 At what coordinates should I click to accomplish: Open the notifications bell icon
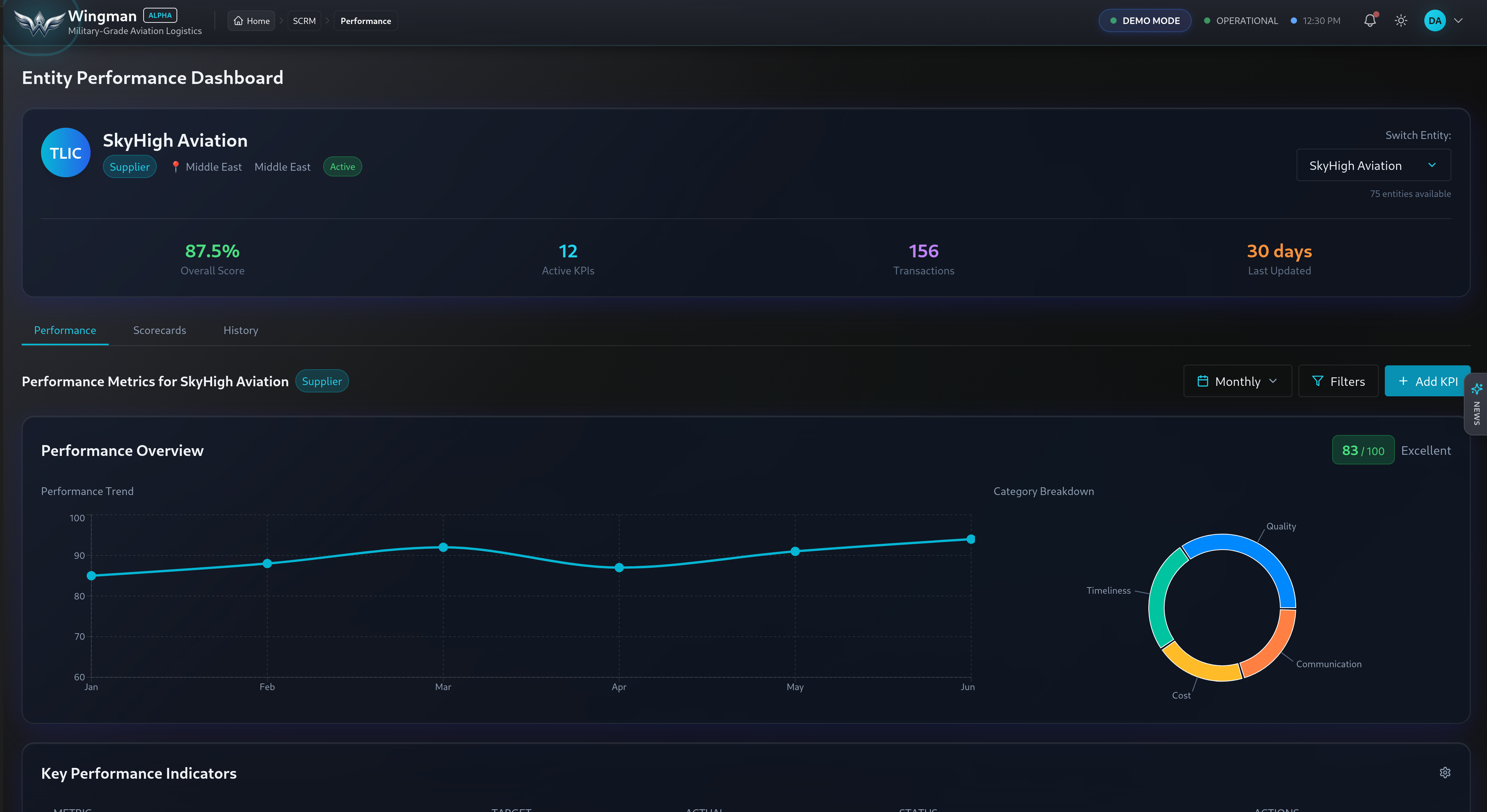[1369, 20]
